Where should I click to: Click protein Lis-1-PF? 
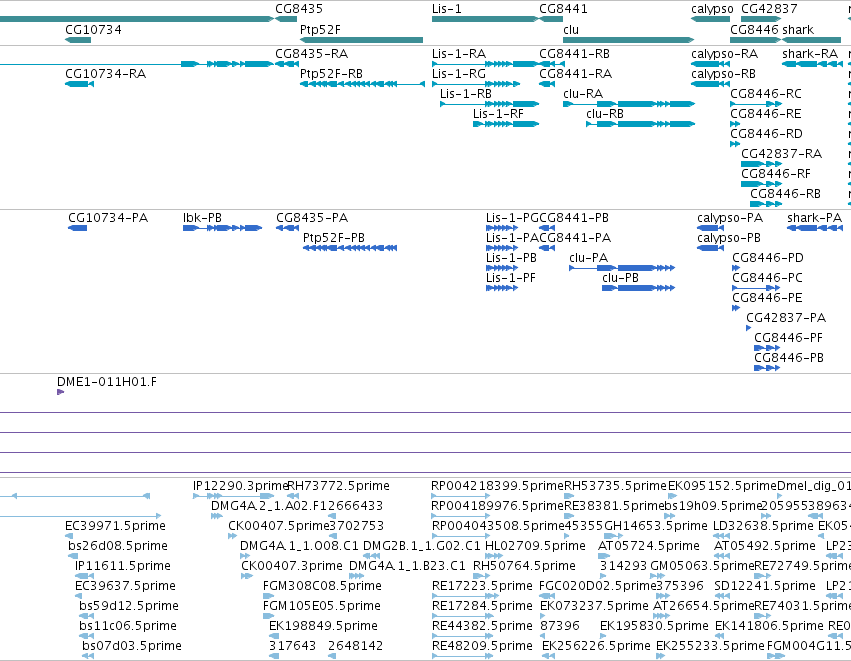(510, 278)
